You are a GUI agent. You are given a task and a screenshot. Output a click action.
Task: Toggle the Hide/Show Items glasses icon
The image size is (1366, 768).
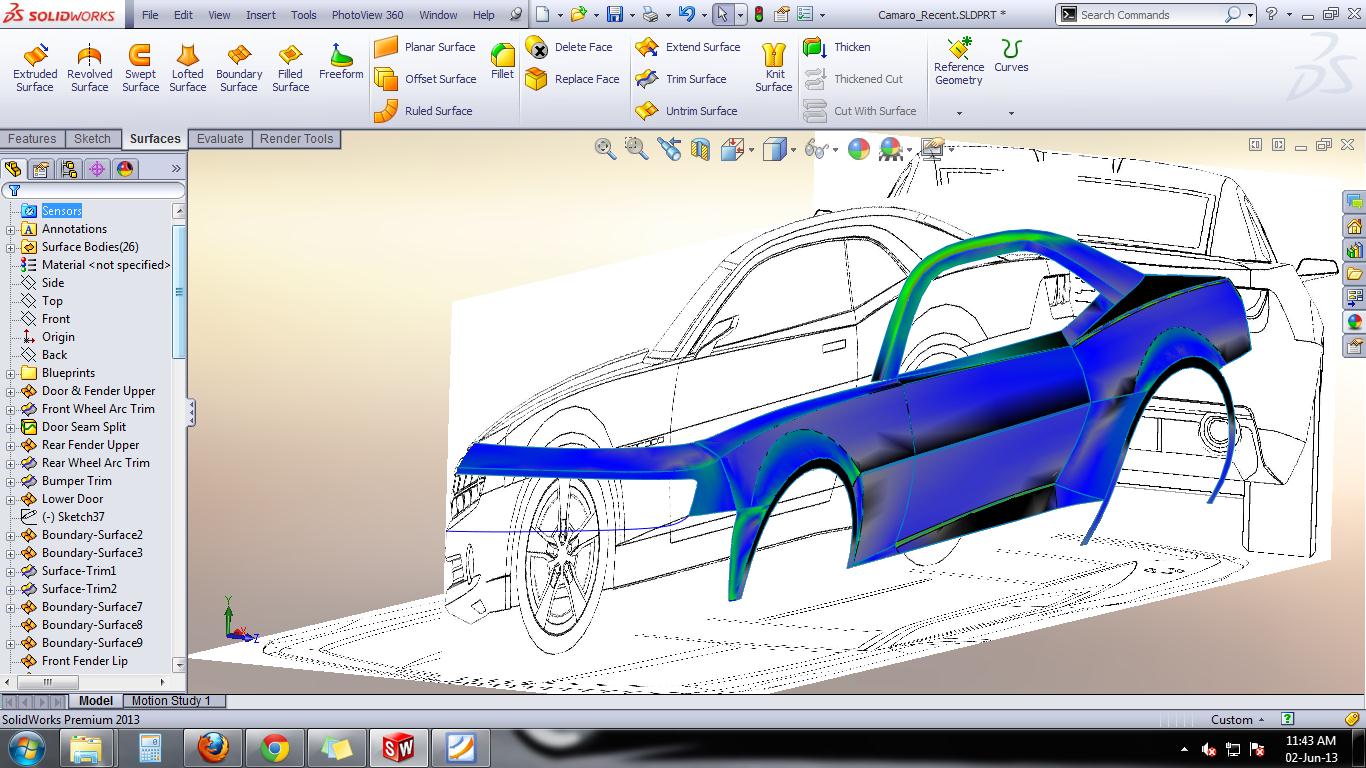[x=818, y=149]
